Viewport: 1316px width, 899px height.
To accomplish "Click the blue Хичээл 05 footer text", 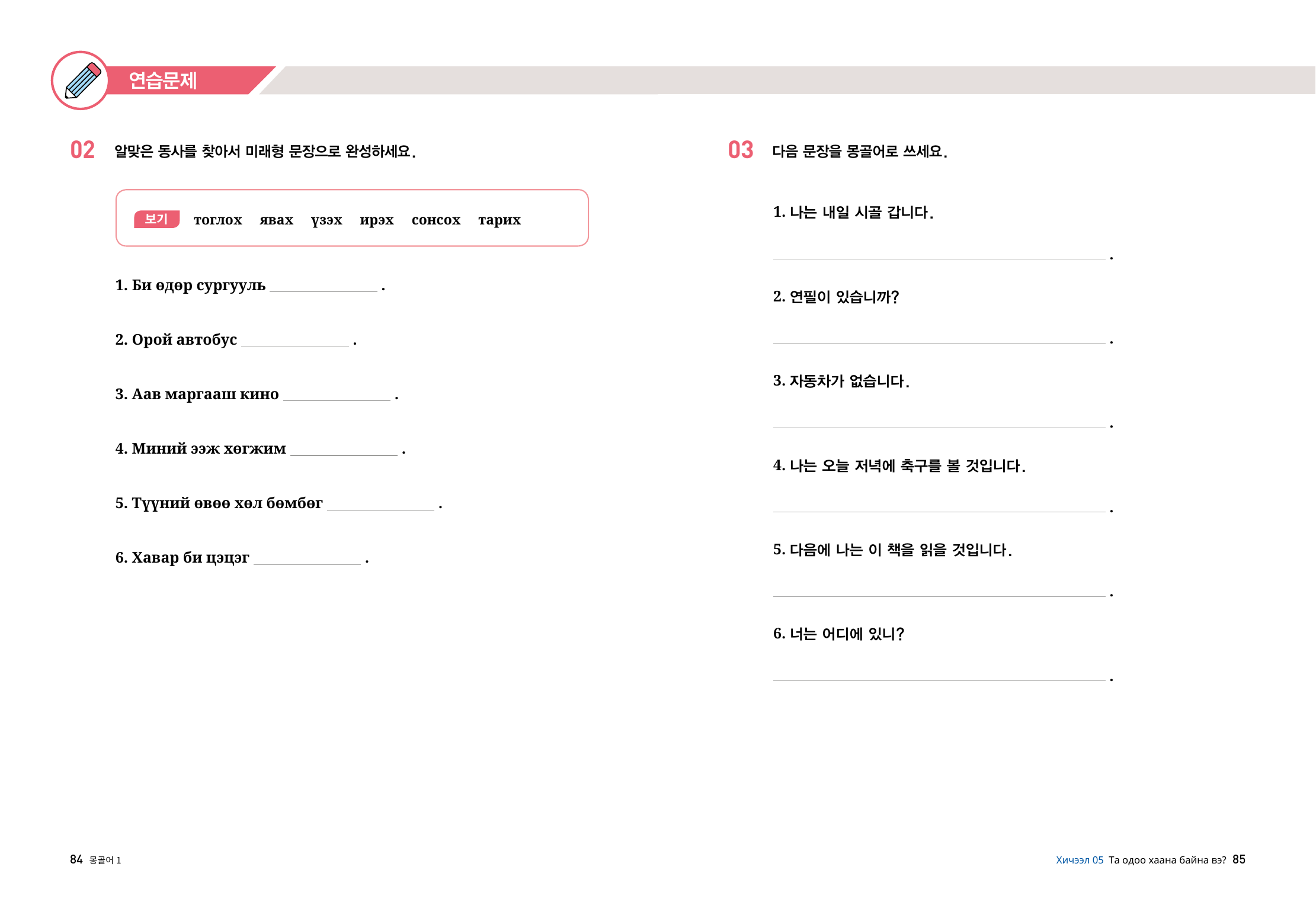I will 1079,860.
